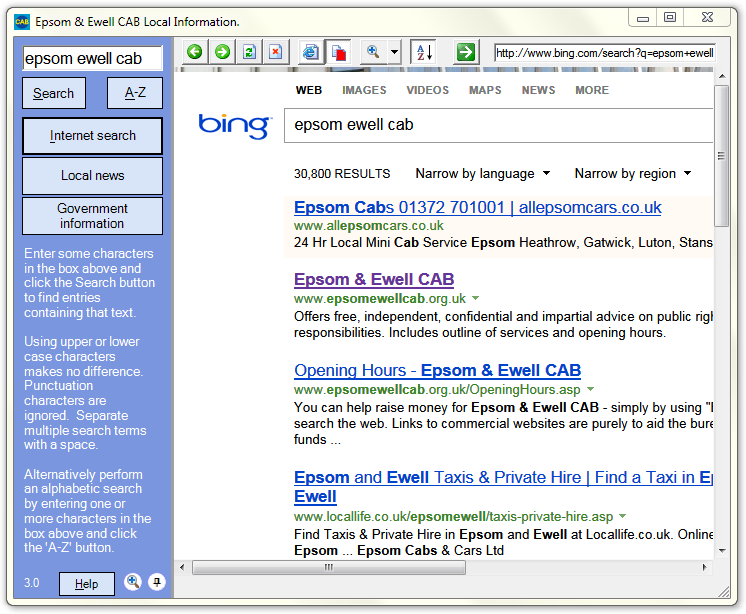Click the sidebar A-Z button
746x614 pixels.
tap(135, 93)
